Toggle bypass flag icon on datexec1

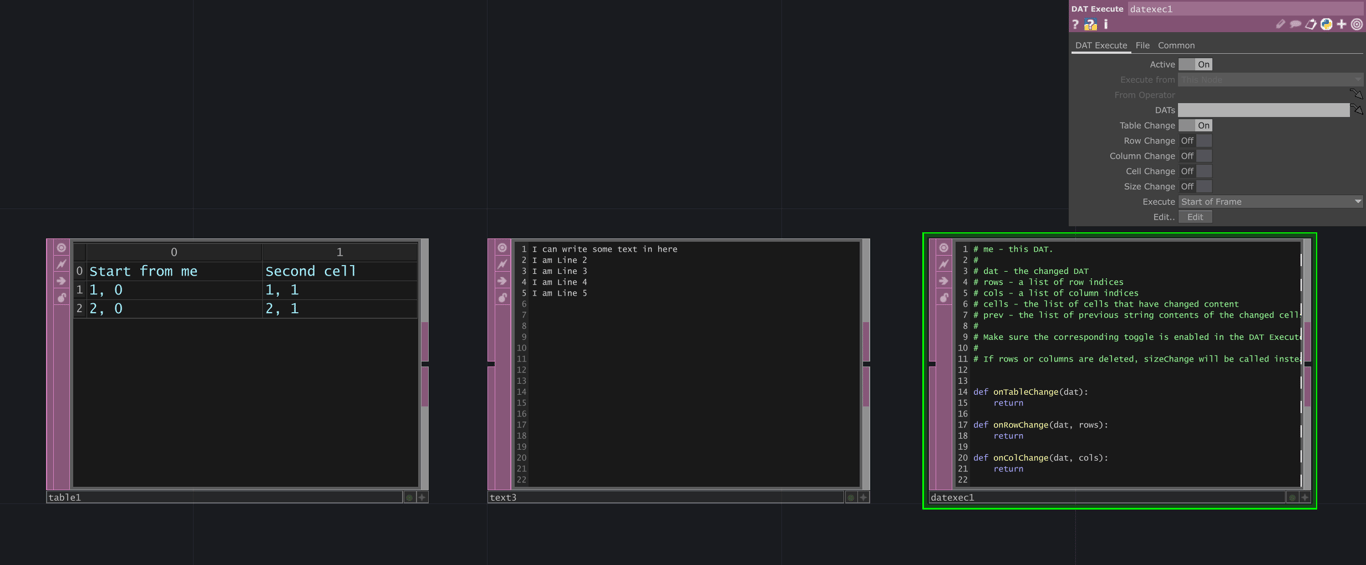tap(943, 264)
